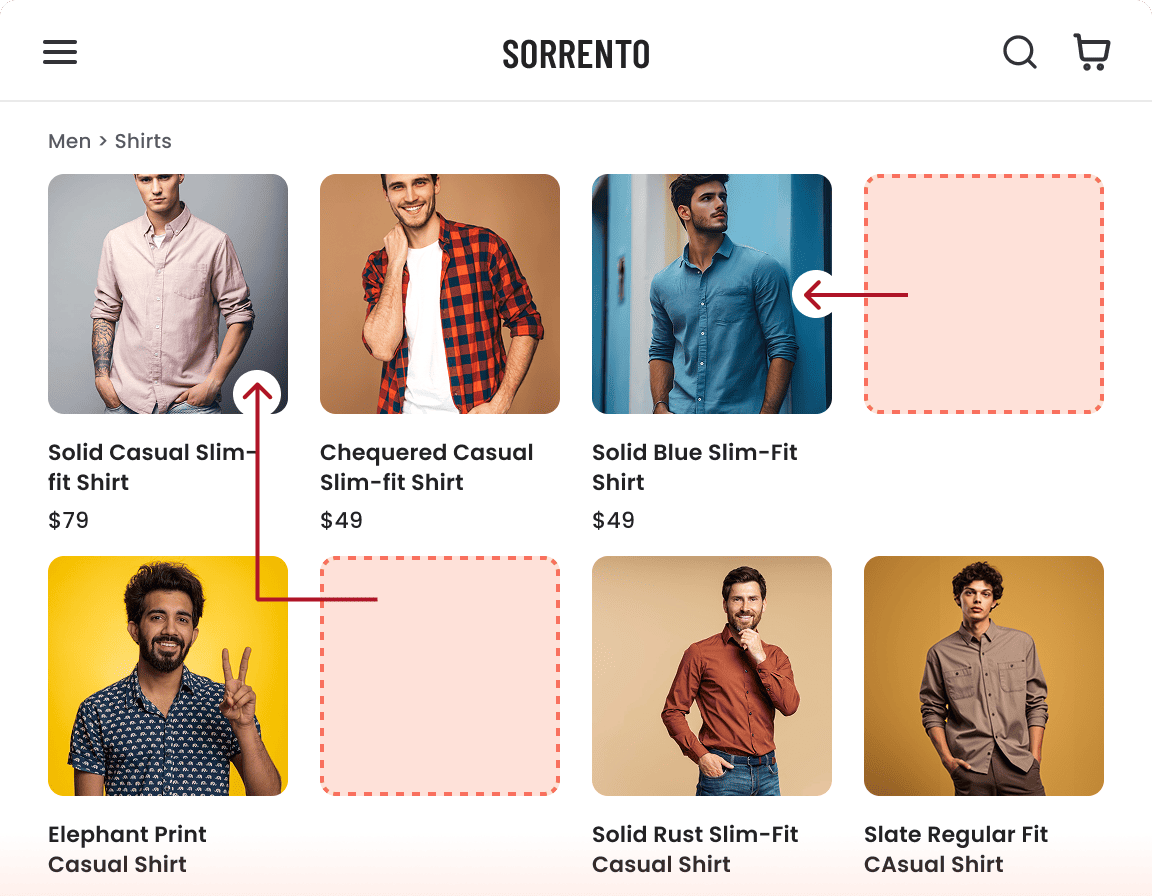Open Slate Regular Fit Casual Shirt photo
The image size is (1152, 896).
[984, 676]
